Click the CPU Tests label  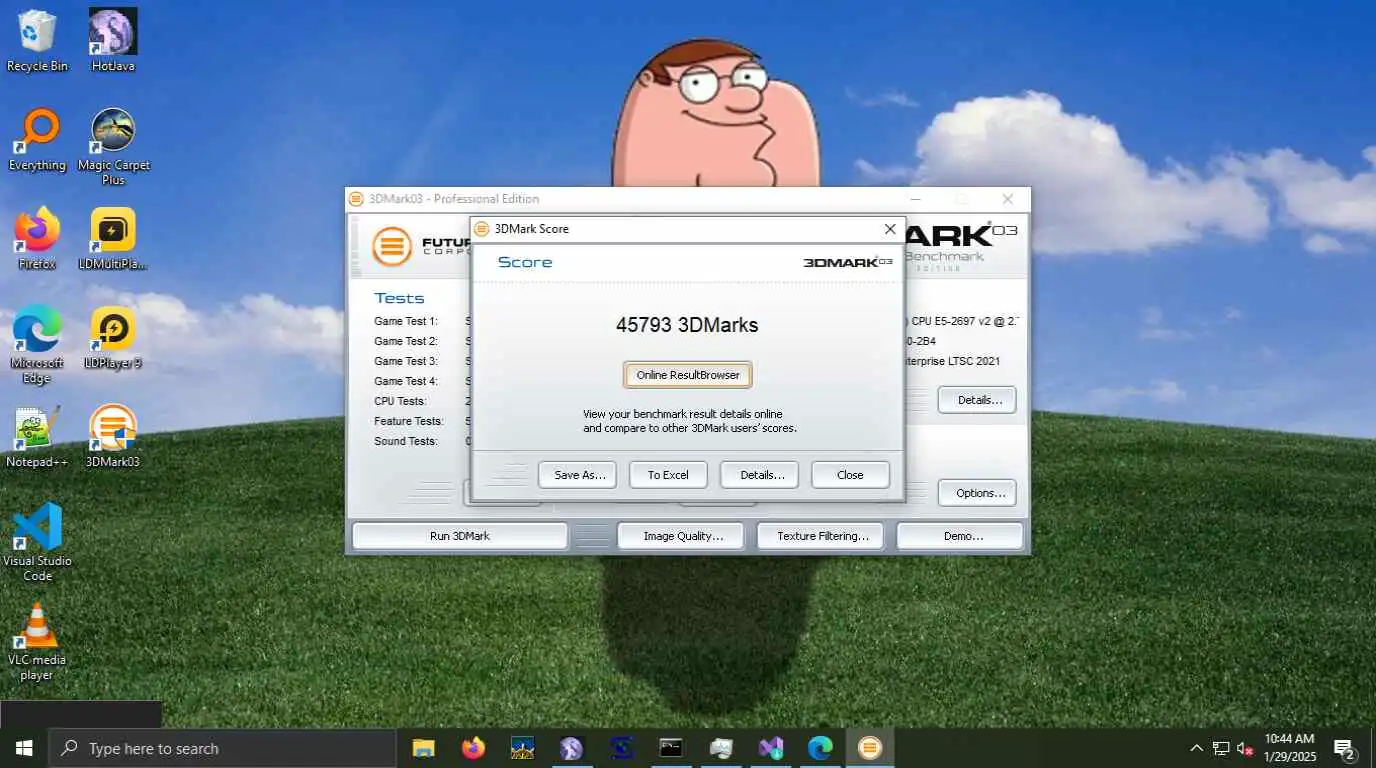[x=400, y=401]
